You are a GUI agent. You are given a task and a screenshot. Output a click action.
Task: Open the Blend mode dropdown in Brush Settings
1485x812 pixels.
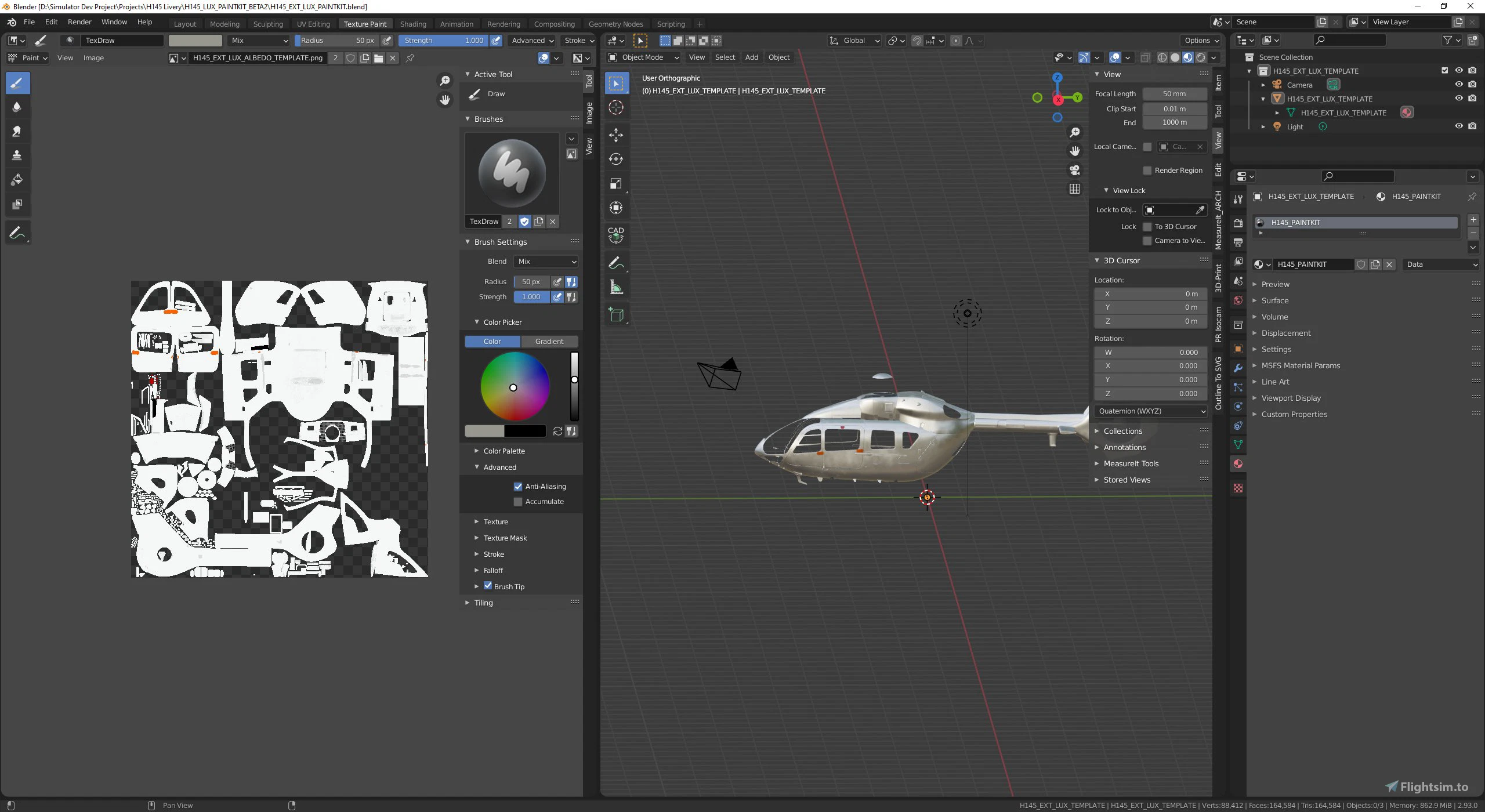point(546,262)
